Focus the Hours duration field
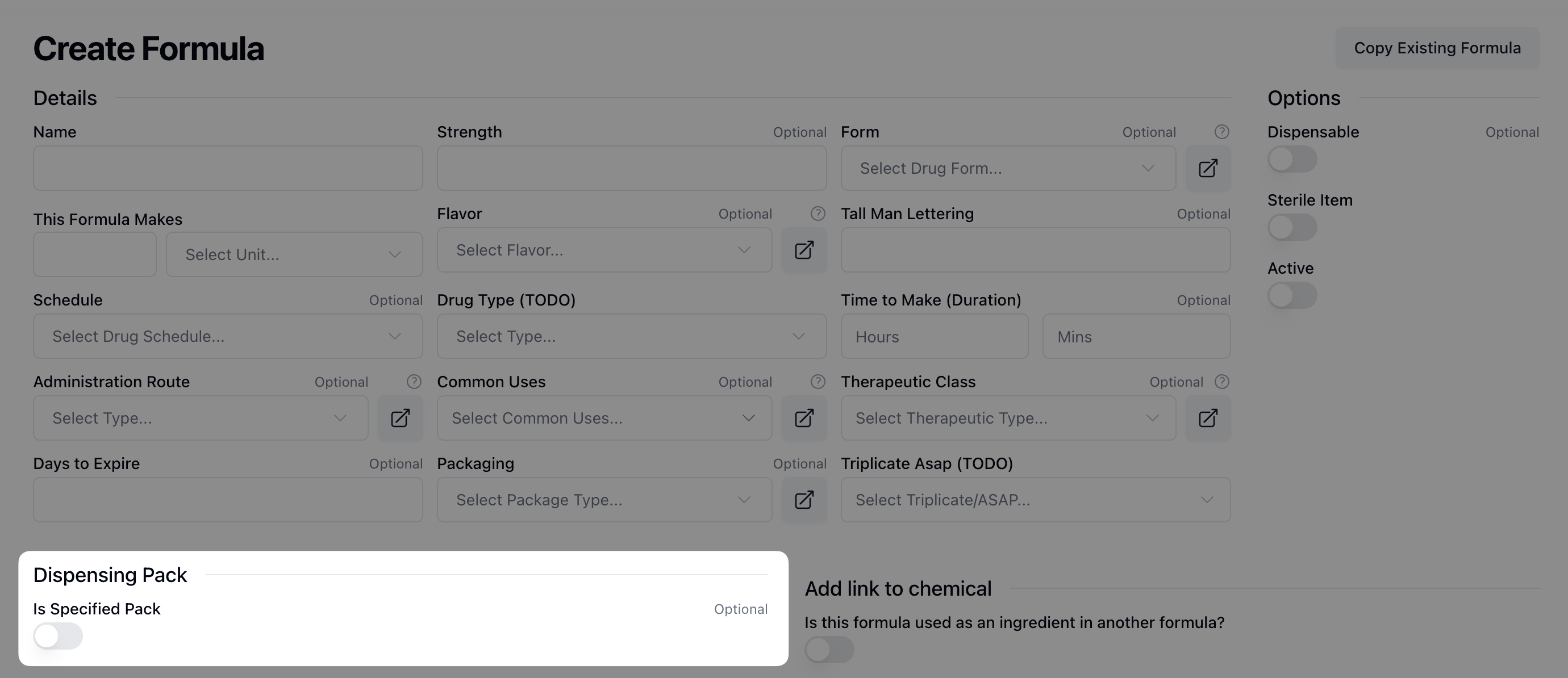 coord(934,337)
